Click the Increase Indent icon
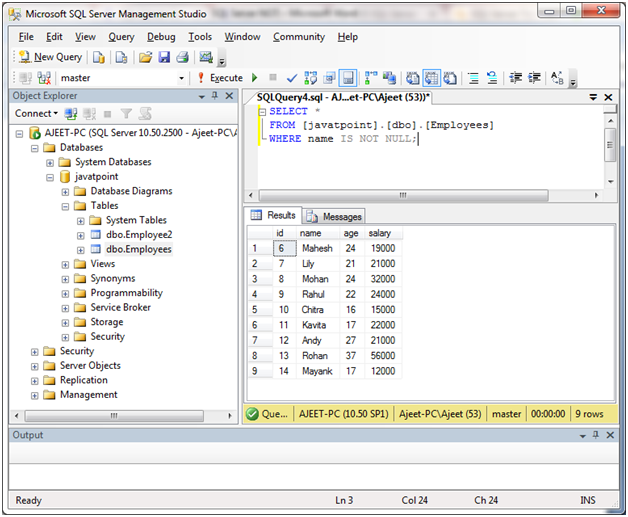 (534, 78)
